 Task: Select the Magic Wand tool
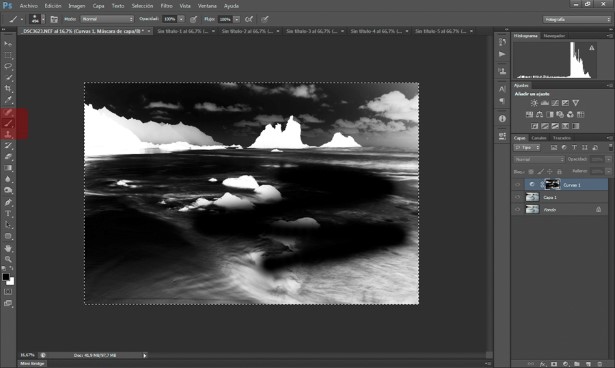(x=8, y=77)
